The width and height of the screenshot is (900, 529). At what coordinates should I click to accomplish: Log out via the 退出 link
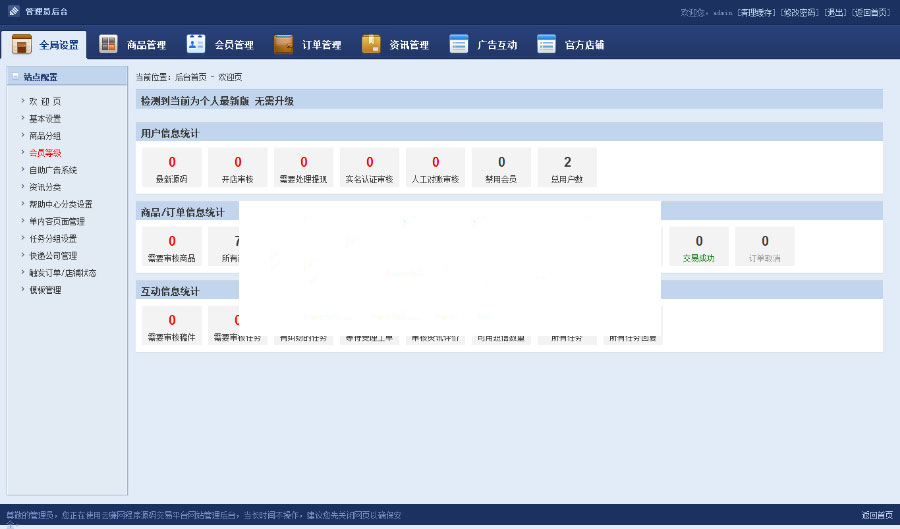click(835, 12)
